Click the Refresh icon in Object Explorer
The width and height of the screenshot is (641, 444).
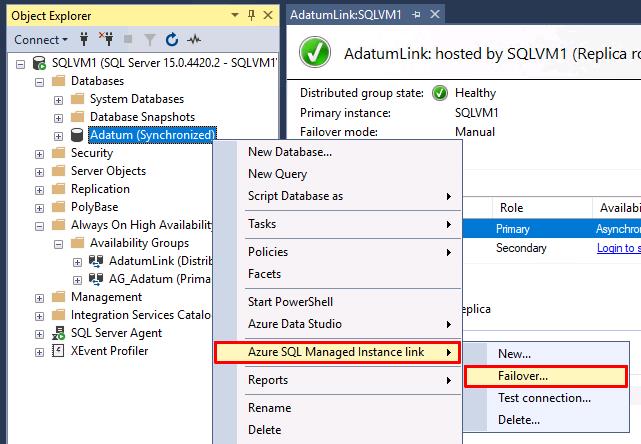point(172,40)
